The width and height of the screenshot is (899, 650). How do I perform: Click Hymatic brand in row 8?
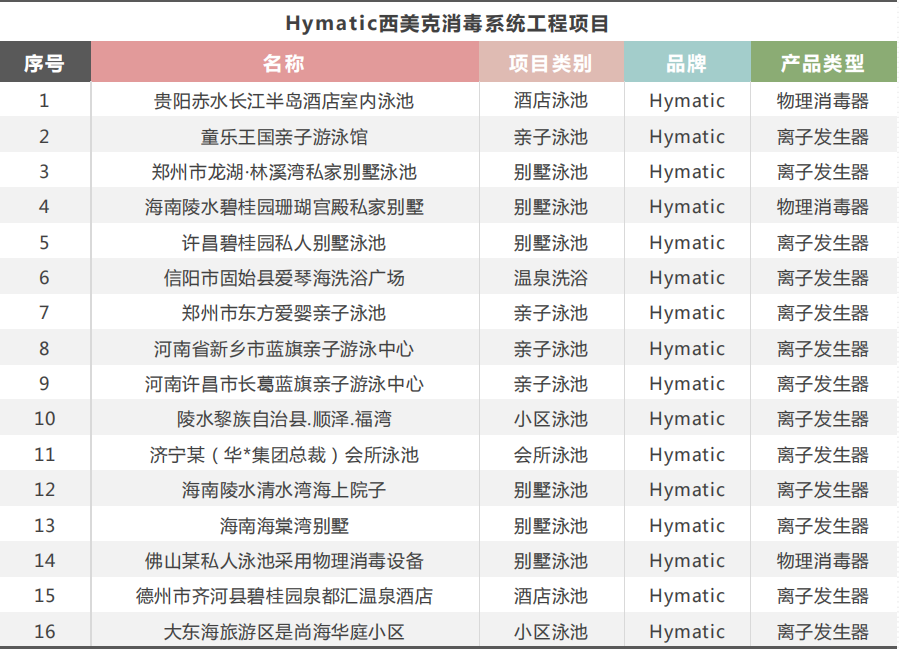687,349
